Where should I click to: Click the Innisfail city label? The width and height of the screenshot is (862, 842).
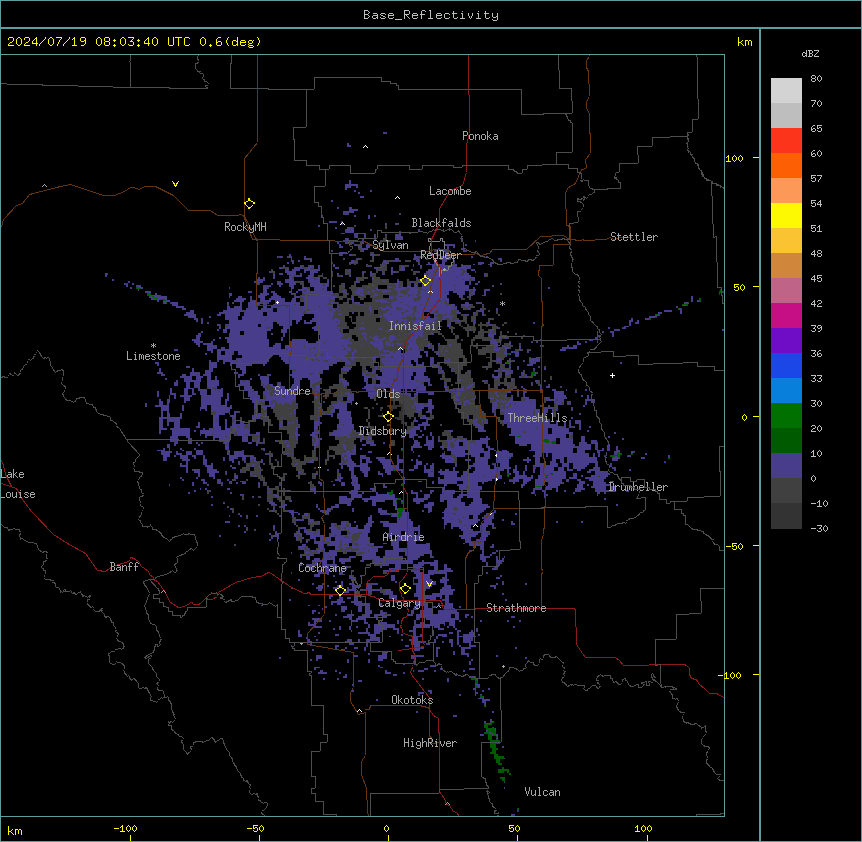coord(415,326)
